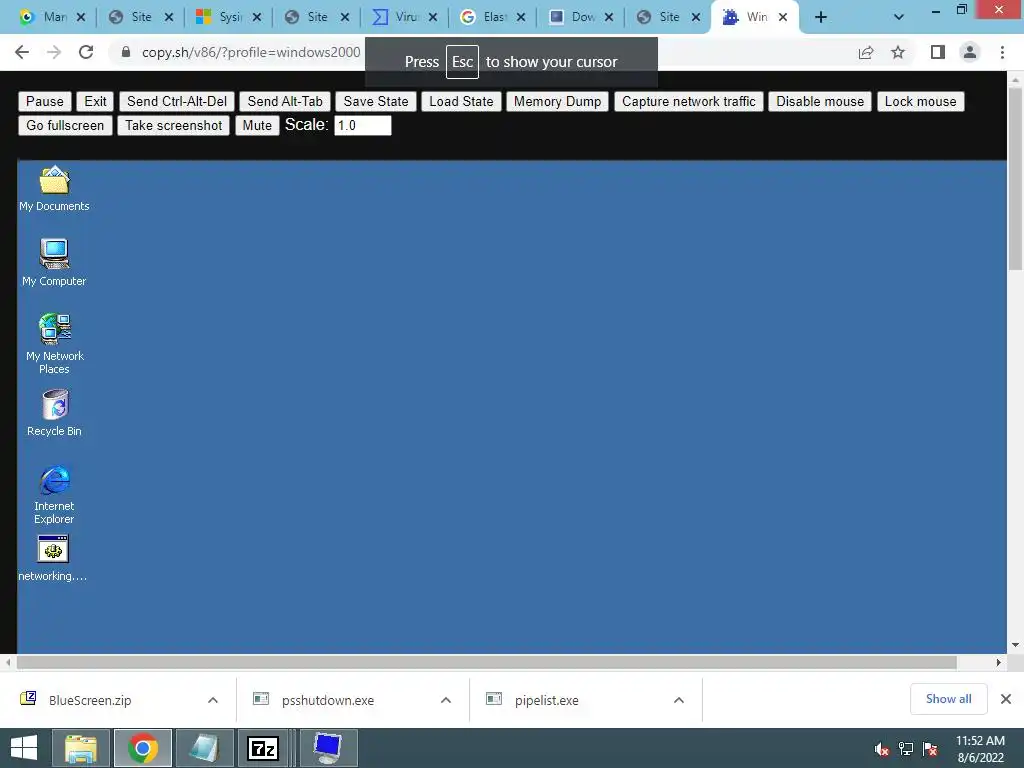Open Windows Start button
This screenshot has height=768, width=1024.
pos(24,748)
